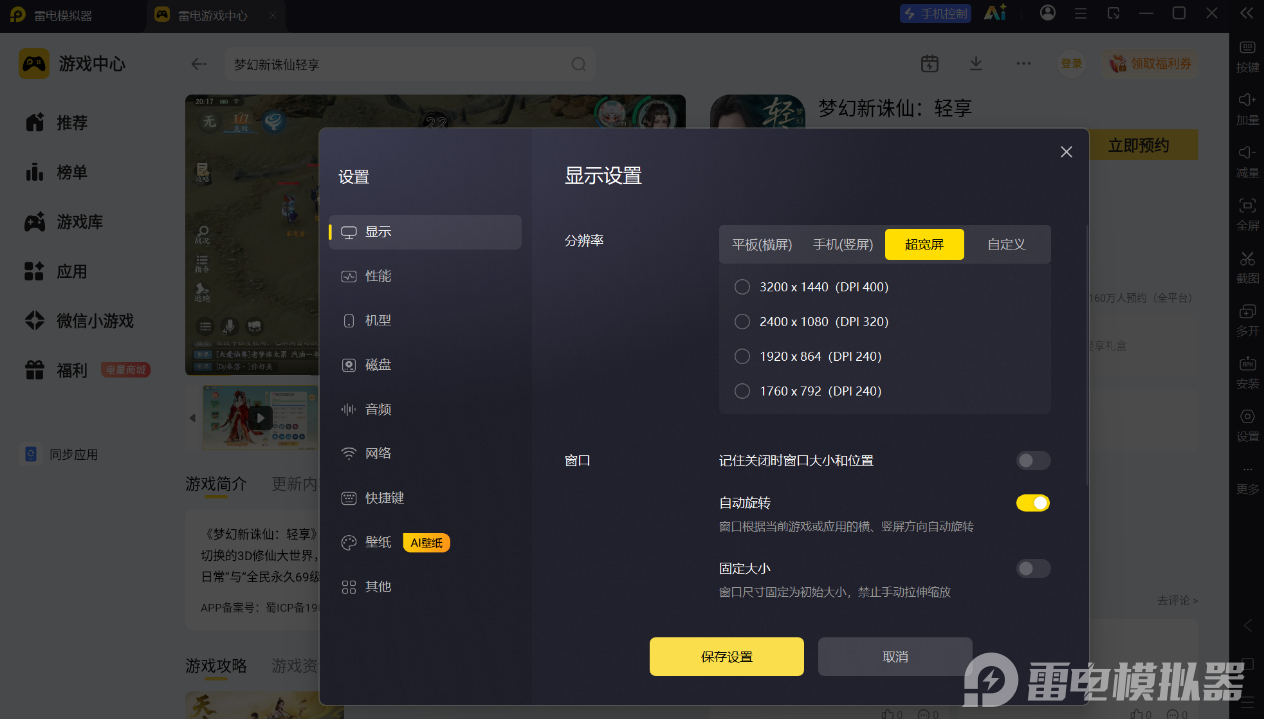Open the three-dots more options icon
Viewport: 1264px width, 719px height.
(x=1023, y=63)
